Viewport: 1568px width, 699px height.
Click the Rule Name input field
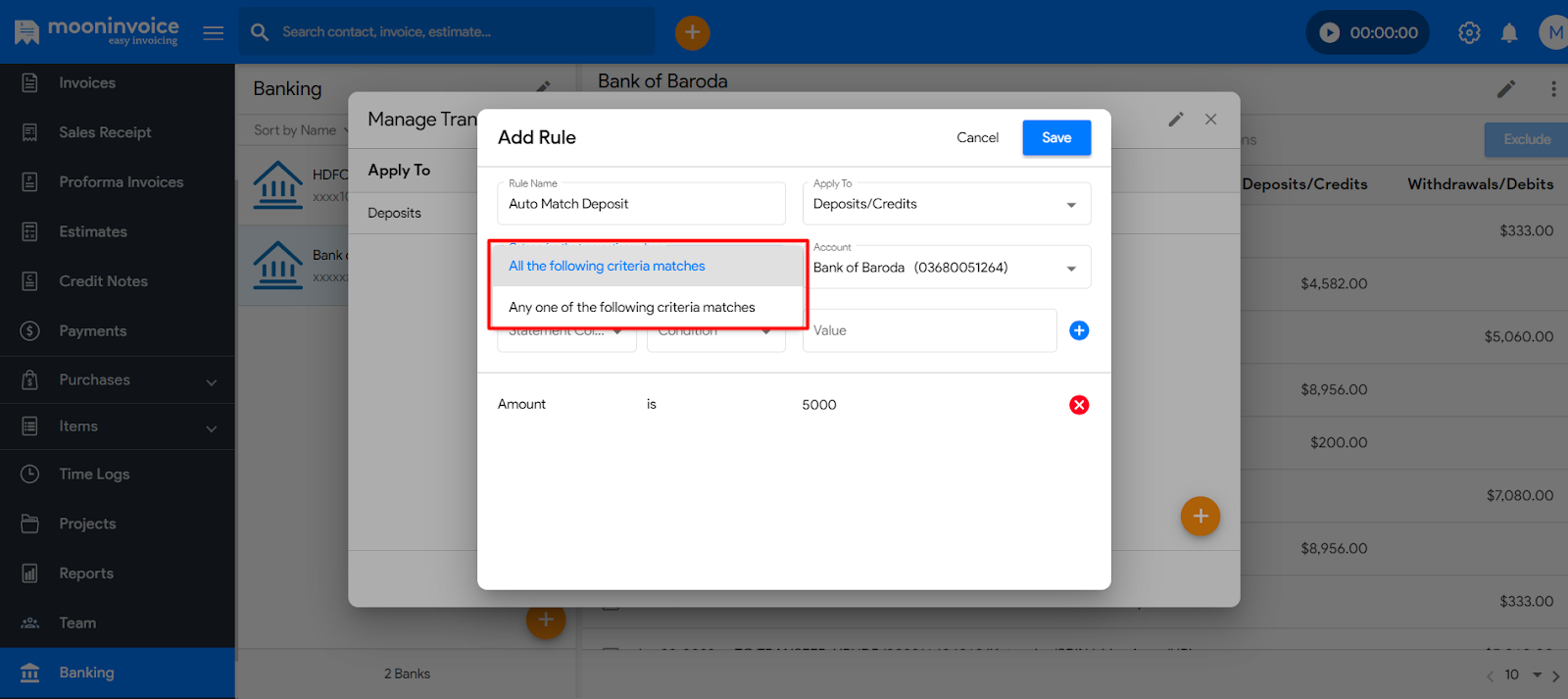(x=641, y=204)
